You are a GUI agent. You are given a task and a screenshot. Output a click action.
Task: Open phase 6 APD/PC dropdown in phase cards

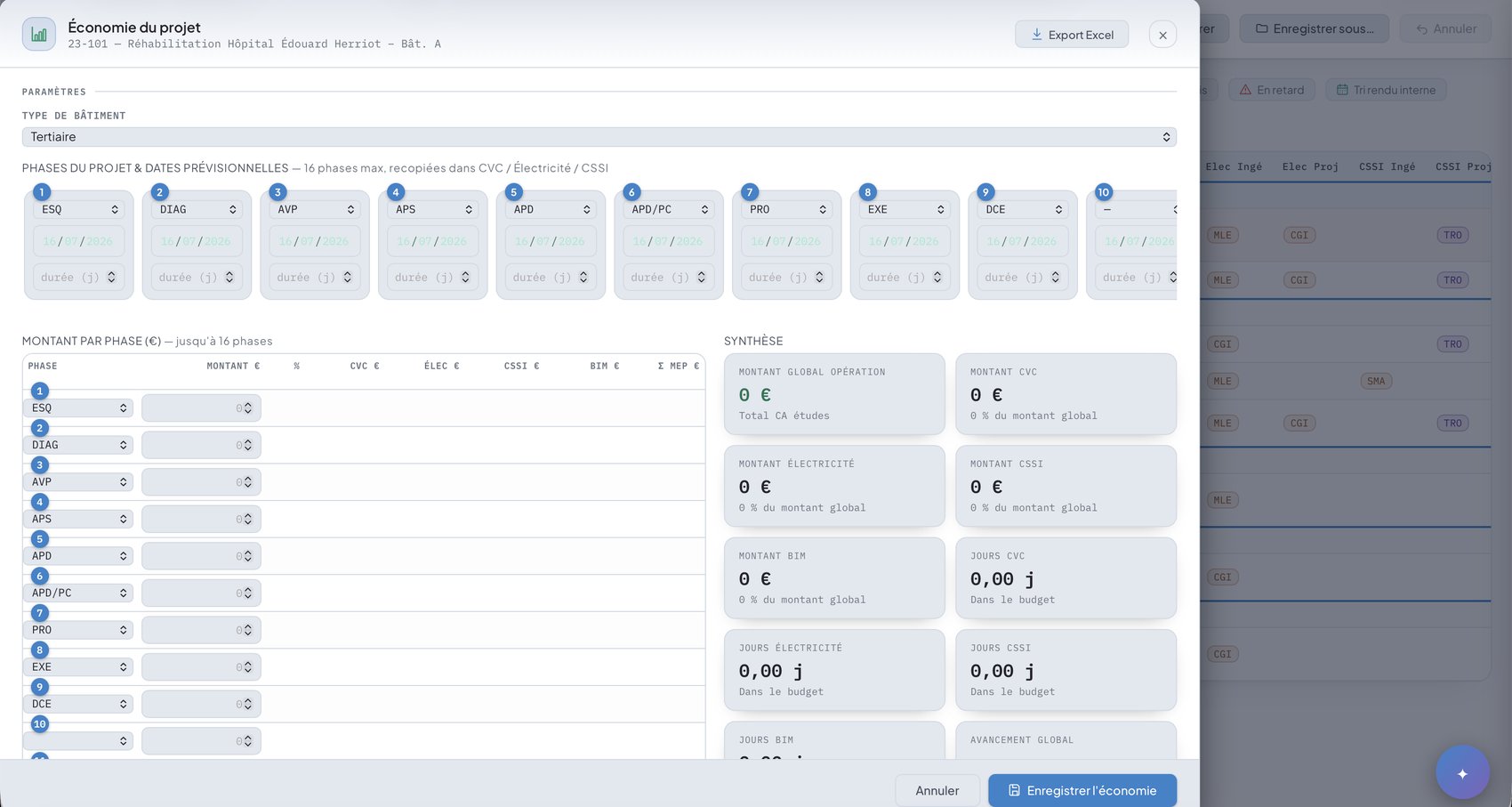(x=669, y=209)
